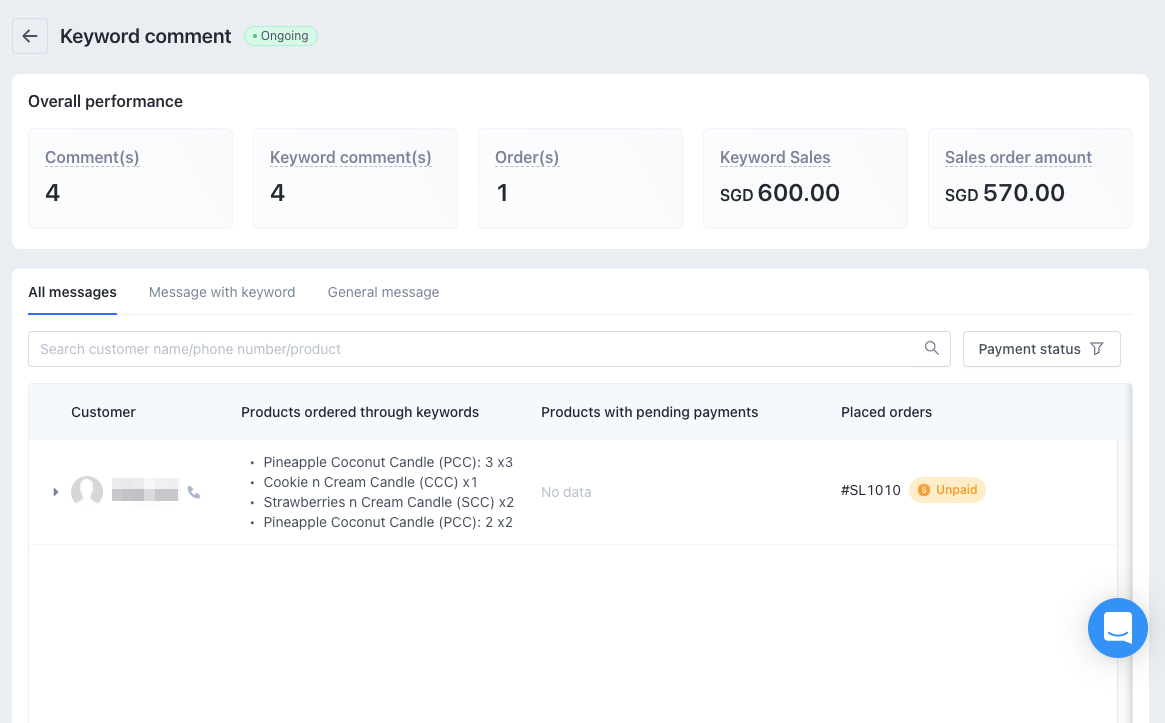Screen dimensions: 1165x723
Task: Expand the customer row with the triangle
Action: click(x=56, y=492)
